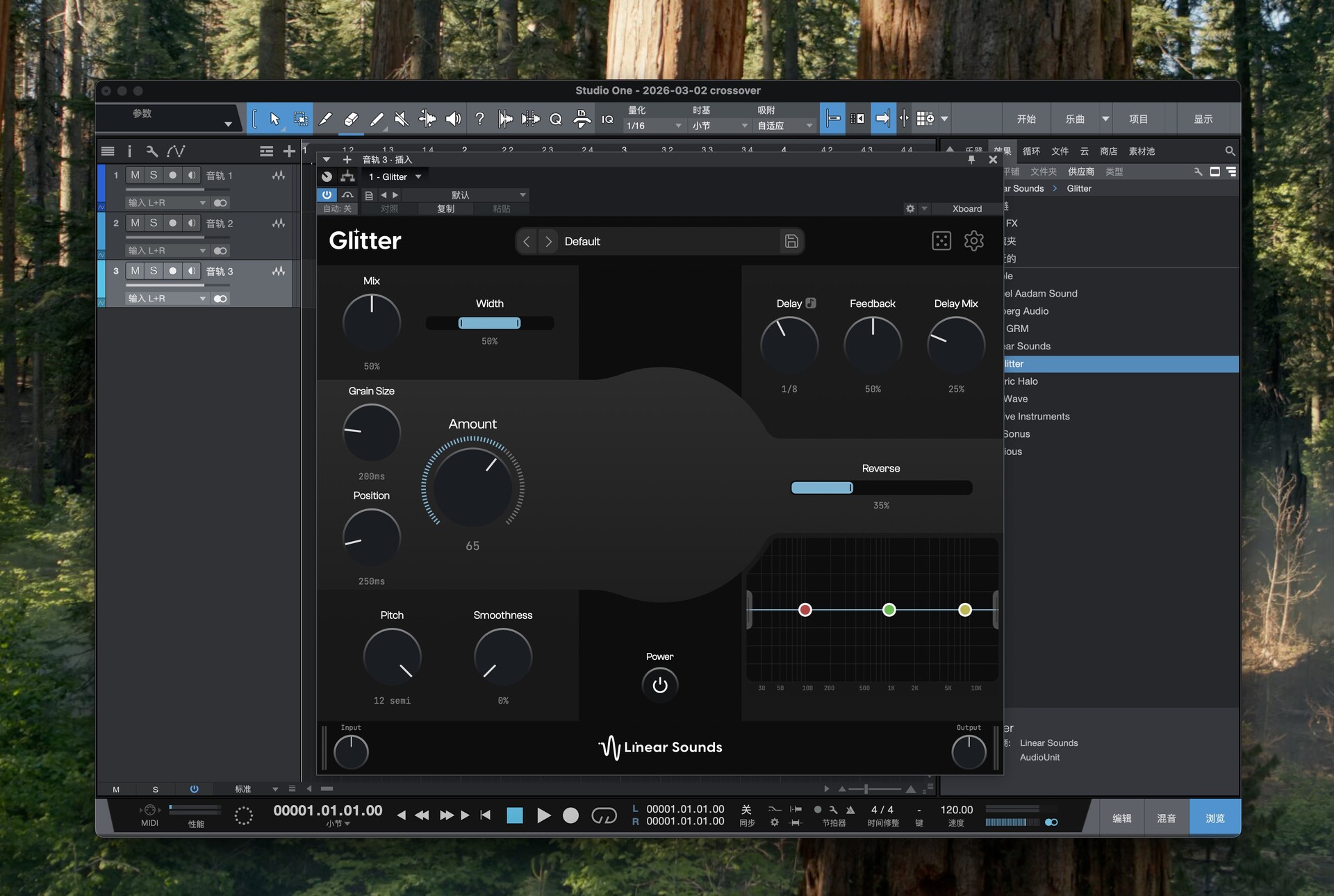This screenshot has width=1334, height=896.
Task: Select the Eraser tool in toolbar
Action: [351, 119]
